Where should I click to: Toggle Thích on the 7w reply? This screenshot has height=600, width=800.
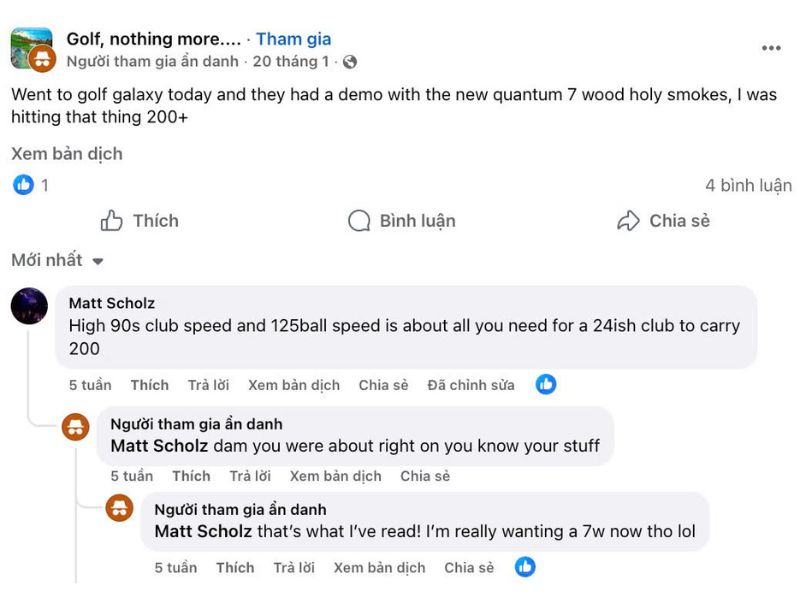pyautogui.click(x=235, y=568)
